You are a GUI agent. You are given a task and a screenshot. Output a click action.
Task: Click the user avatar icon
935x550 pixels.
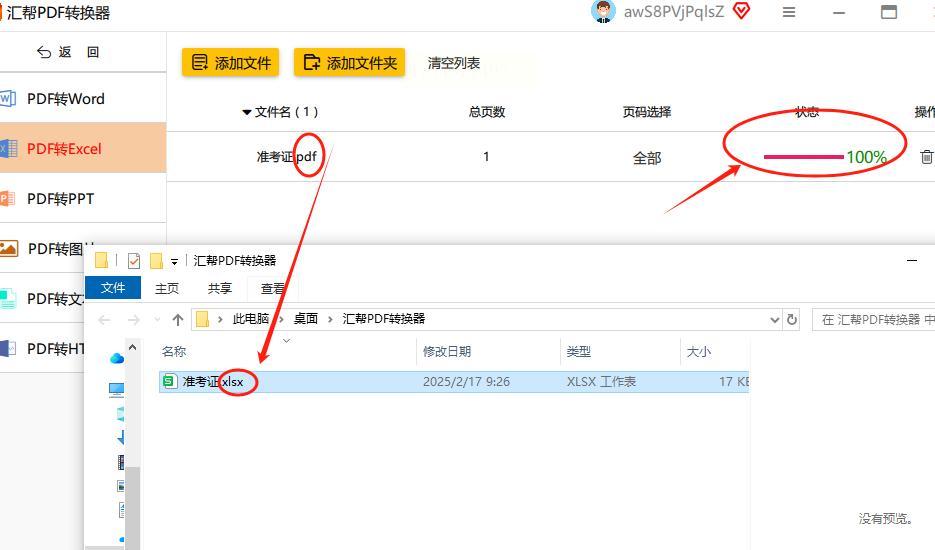pos(603,11)
